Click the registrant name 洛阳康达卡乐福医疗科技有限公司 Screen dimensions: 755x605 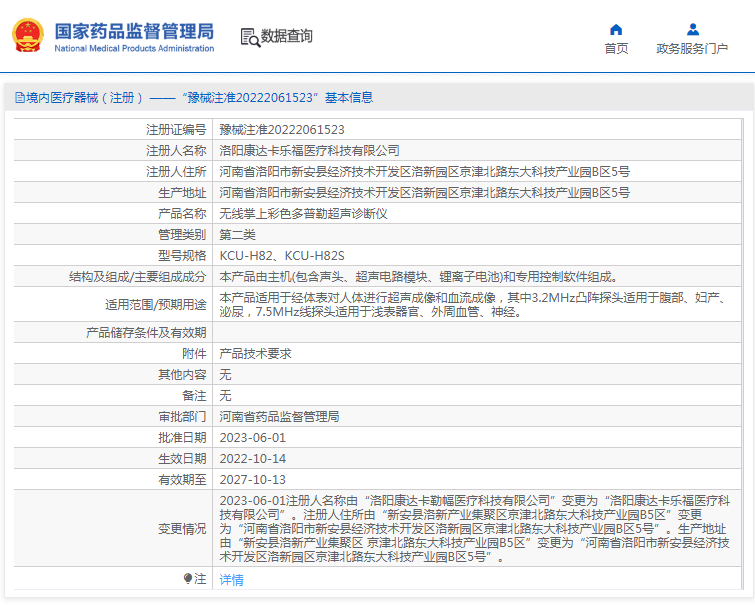(310, 151)
